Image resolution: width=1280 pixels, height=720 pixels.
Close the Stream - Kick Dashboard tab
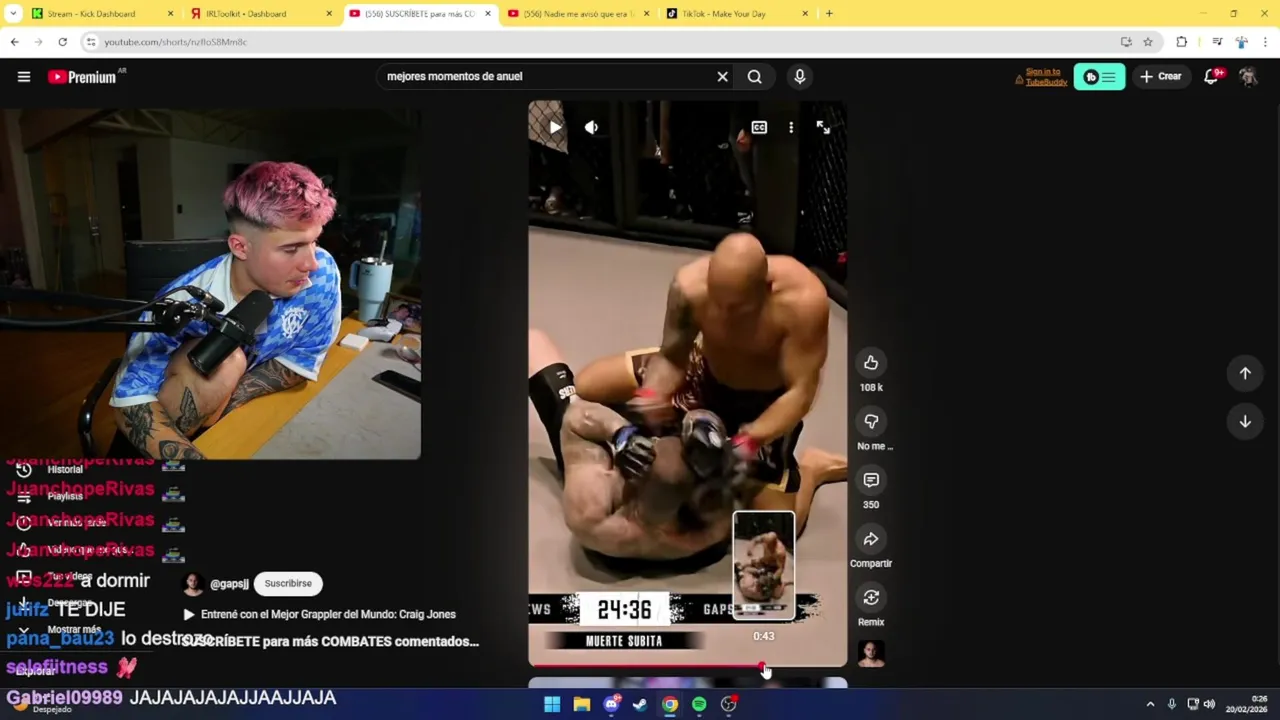click(170, 14)
